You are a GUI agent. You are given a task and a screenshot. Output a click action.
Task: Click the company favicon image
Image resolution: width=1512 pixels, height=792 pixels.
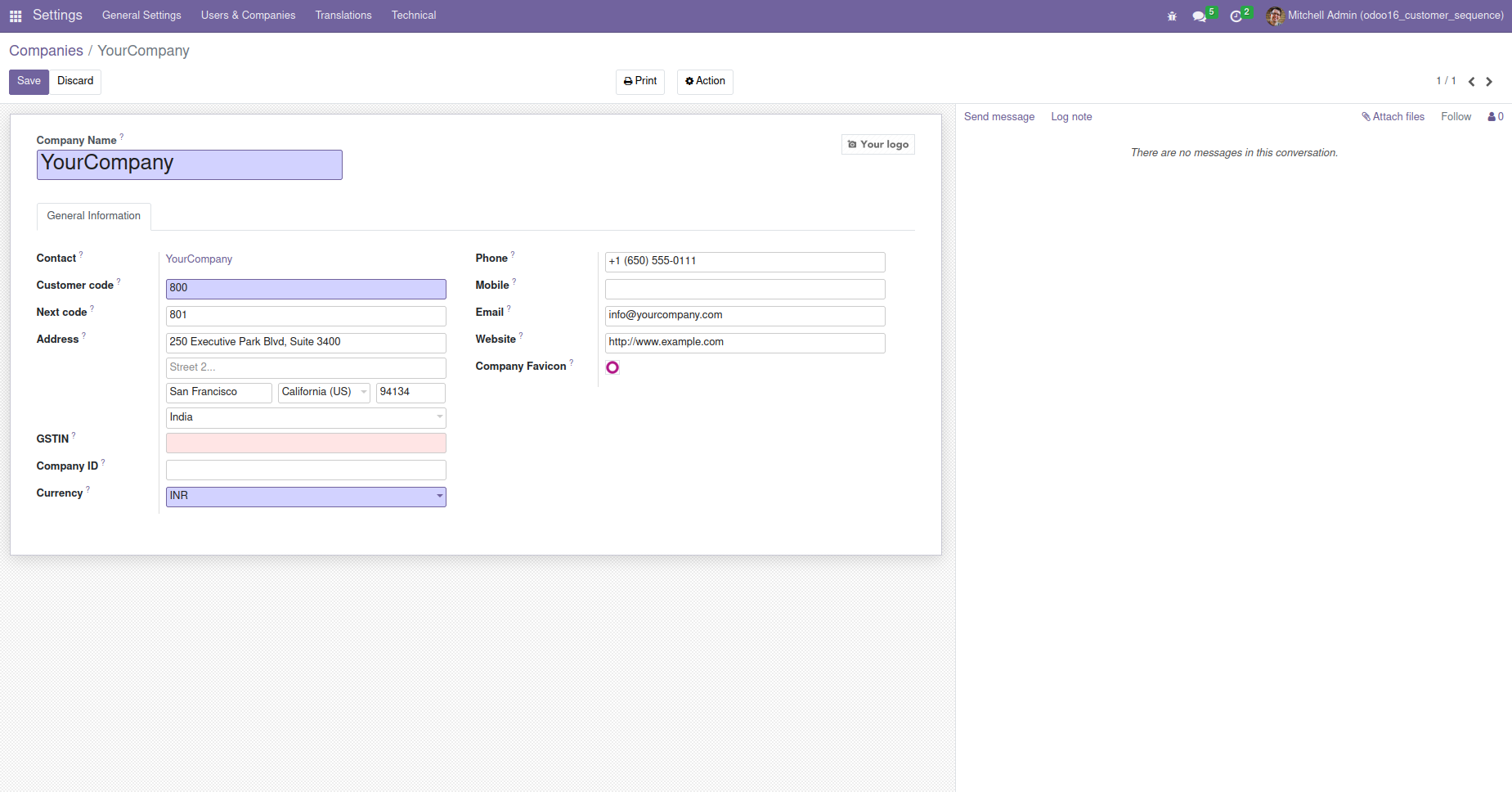pyautogui.click(x=612, y=367)
